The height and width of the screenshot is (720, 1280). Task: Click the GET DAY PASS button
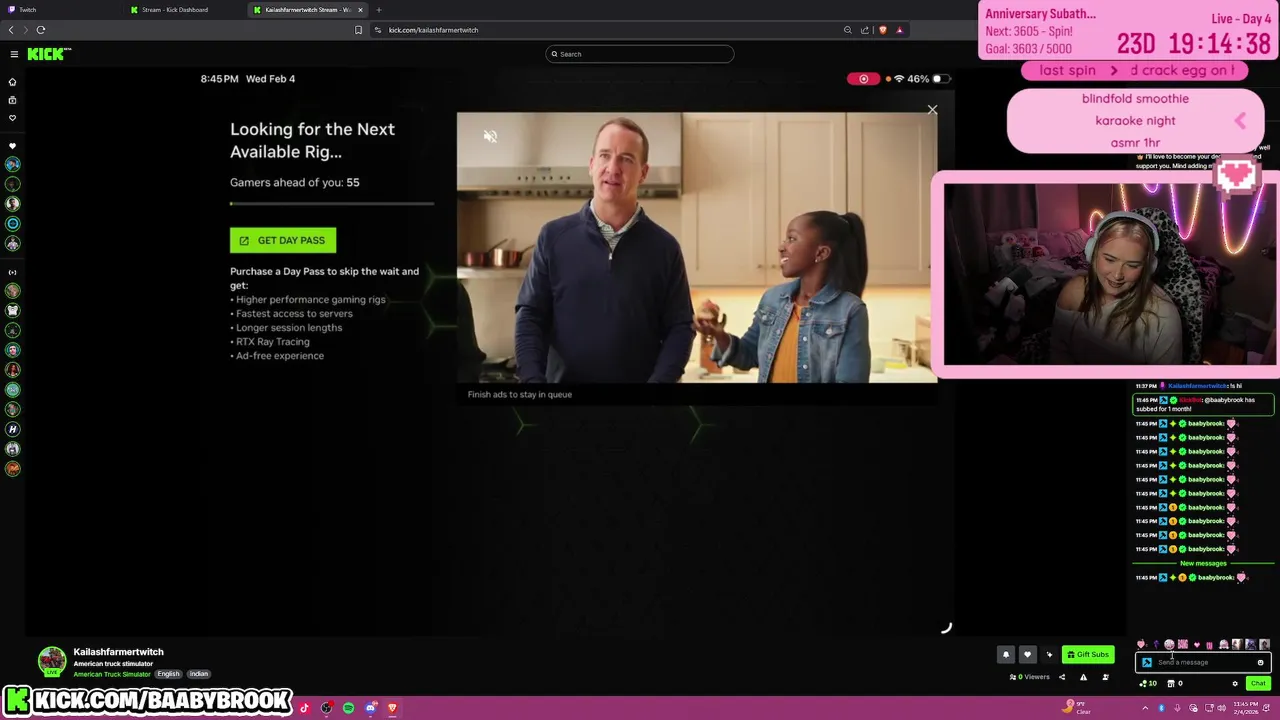tap(283, 240)
